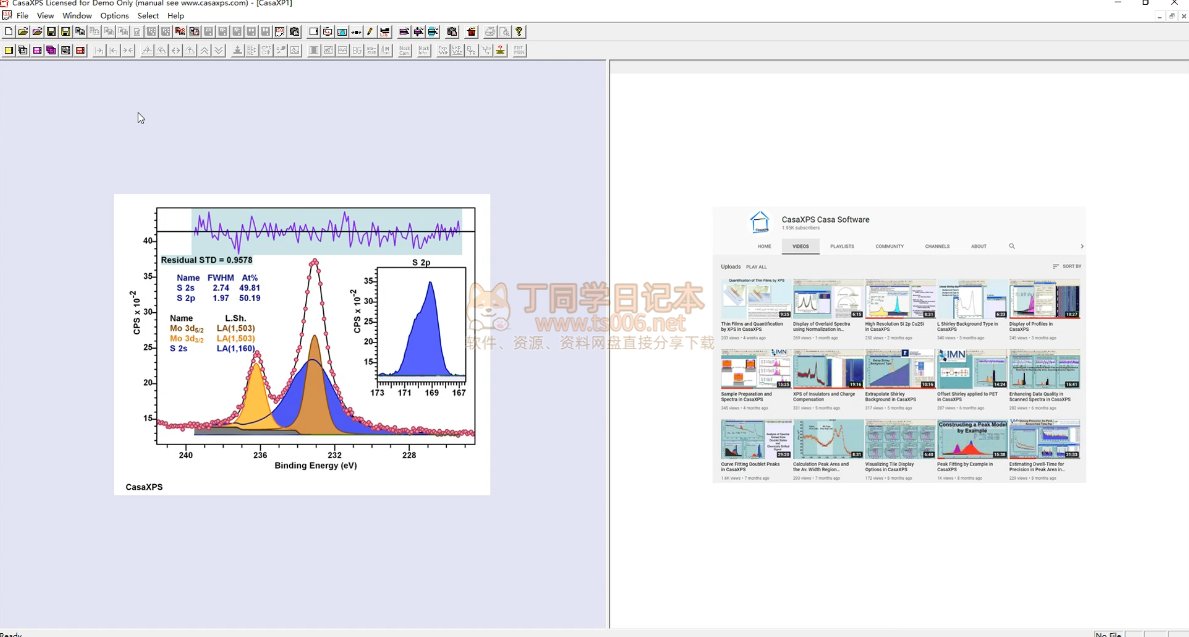Click the COMMUNITY tab in the YouTube channel image
The height and width of the screenshot is (637, 1189).
coord(889,246)
